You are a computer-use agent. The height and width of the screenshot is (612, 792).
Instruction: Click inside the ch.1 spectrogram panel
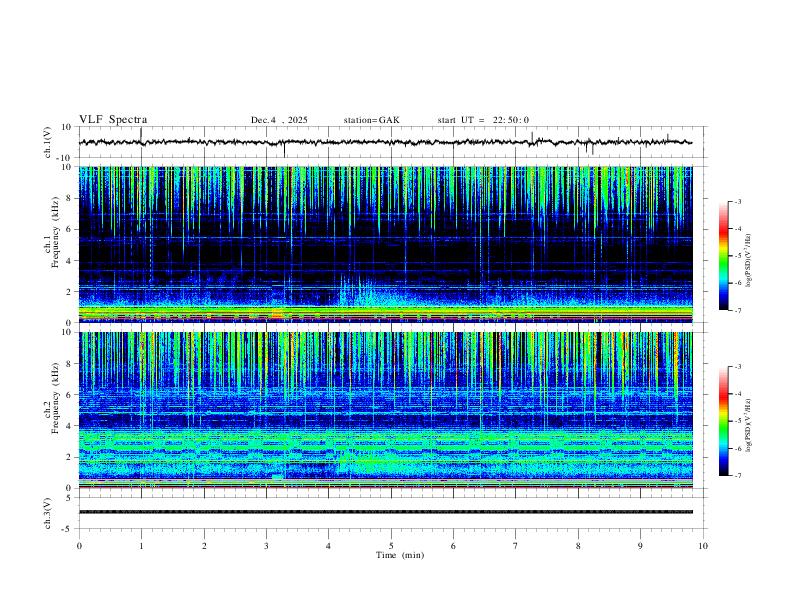[x=385, y=244]
